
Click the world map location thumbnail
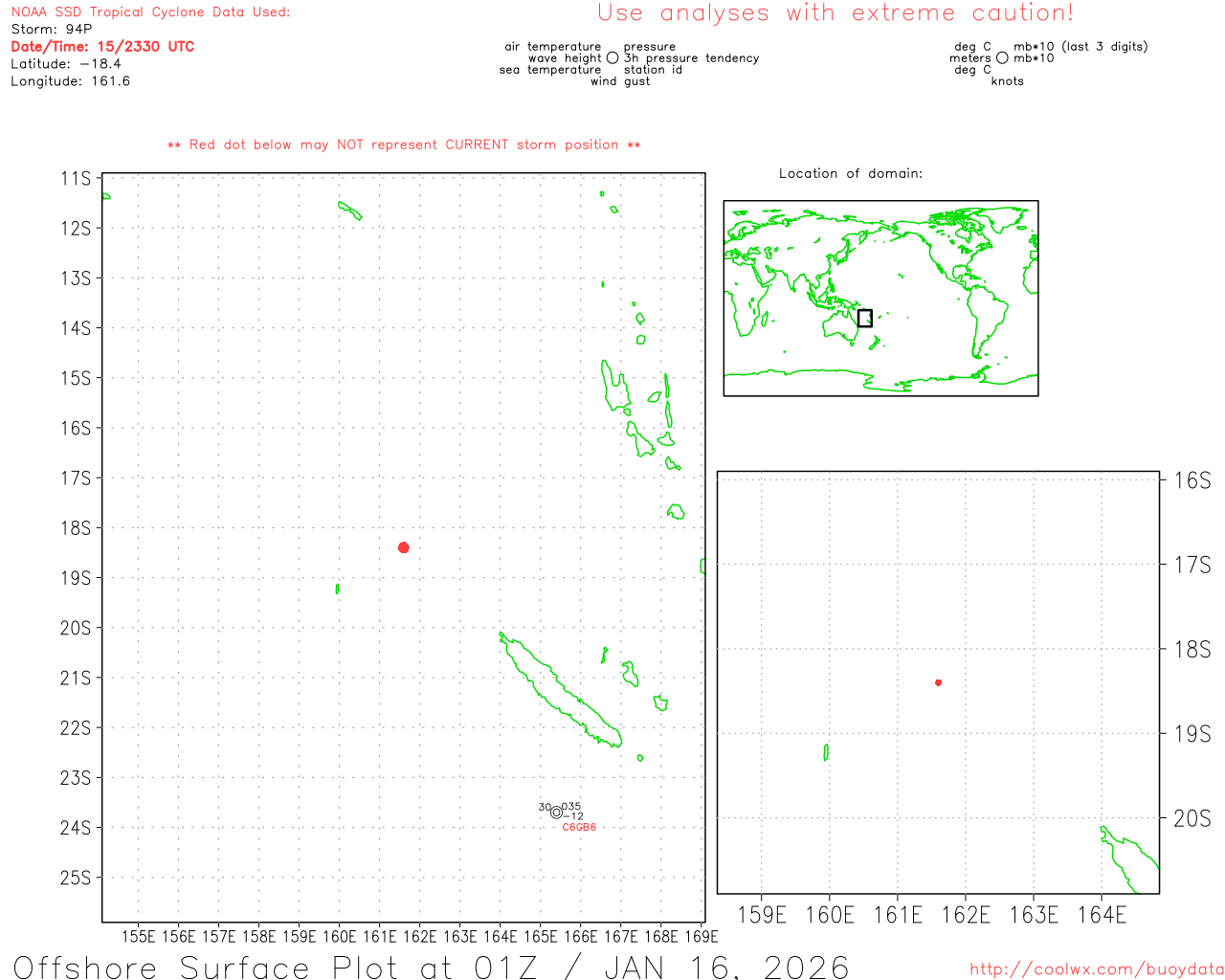coord(880,298)
